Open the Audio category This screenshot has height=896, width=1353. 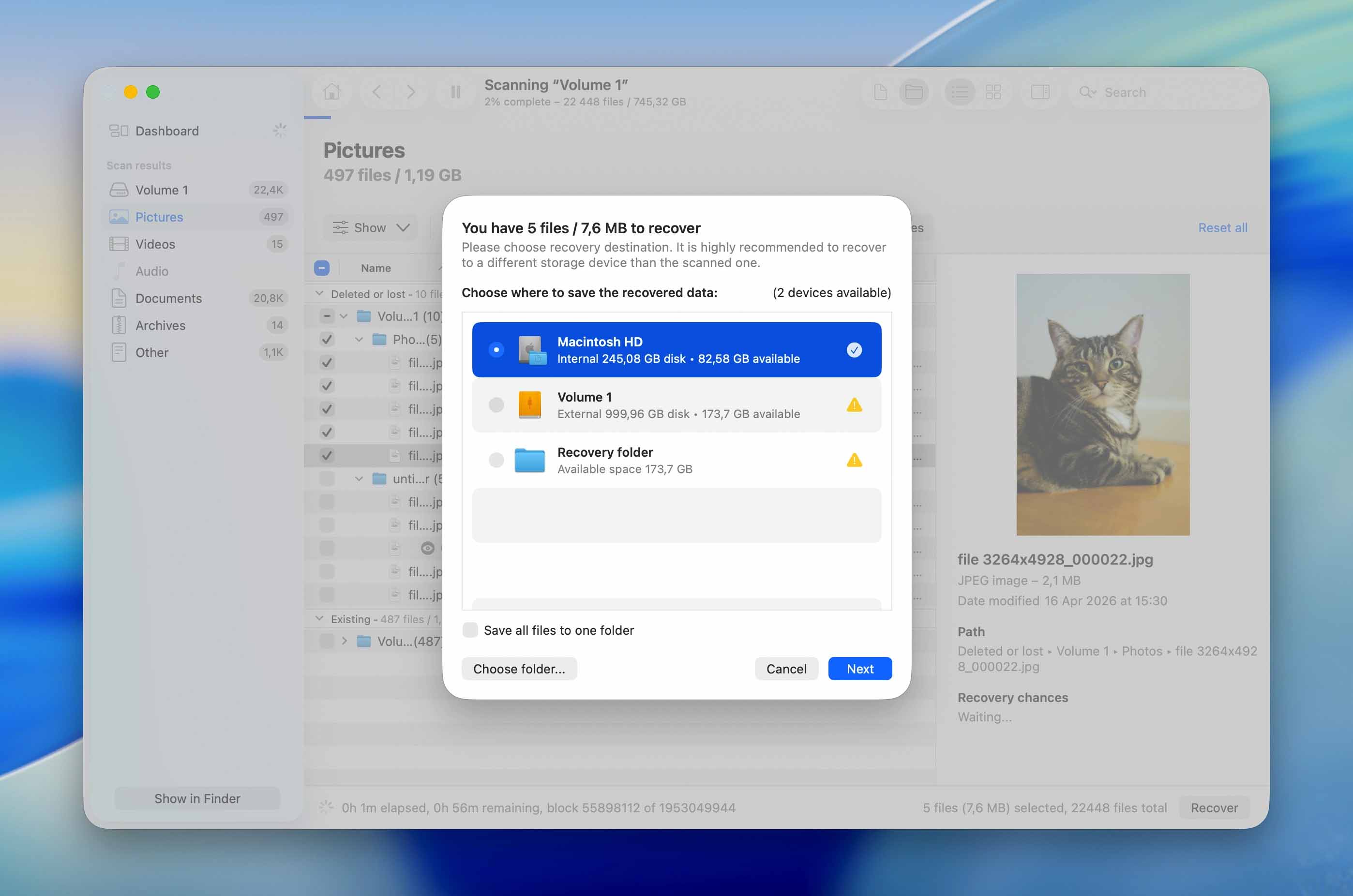pos(197,271)
